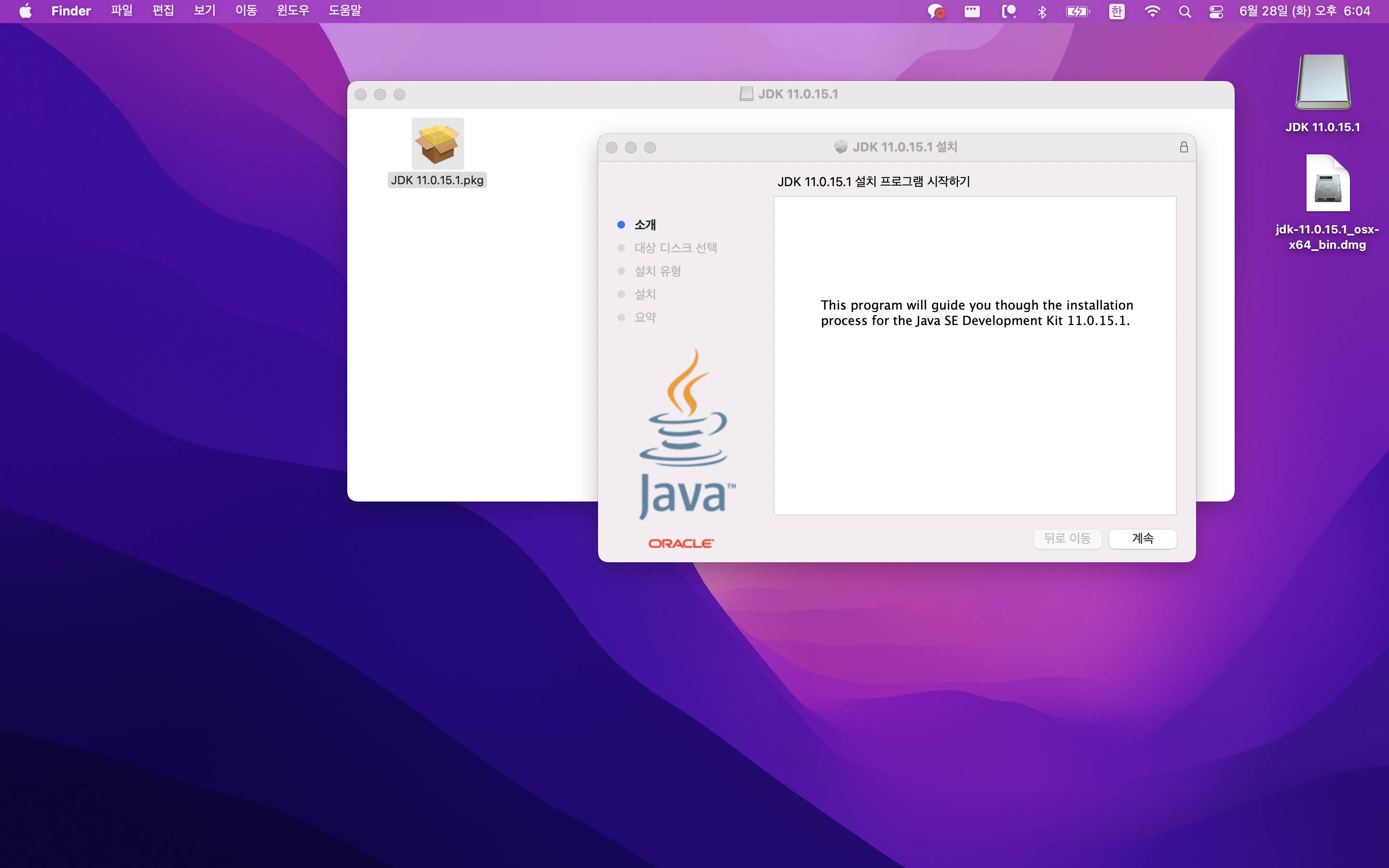Click the 소개 step in installer sidebar

coord(644,225)
